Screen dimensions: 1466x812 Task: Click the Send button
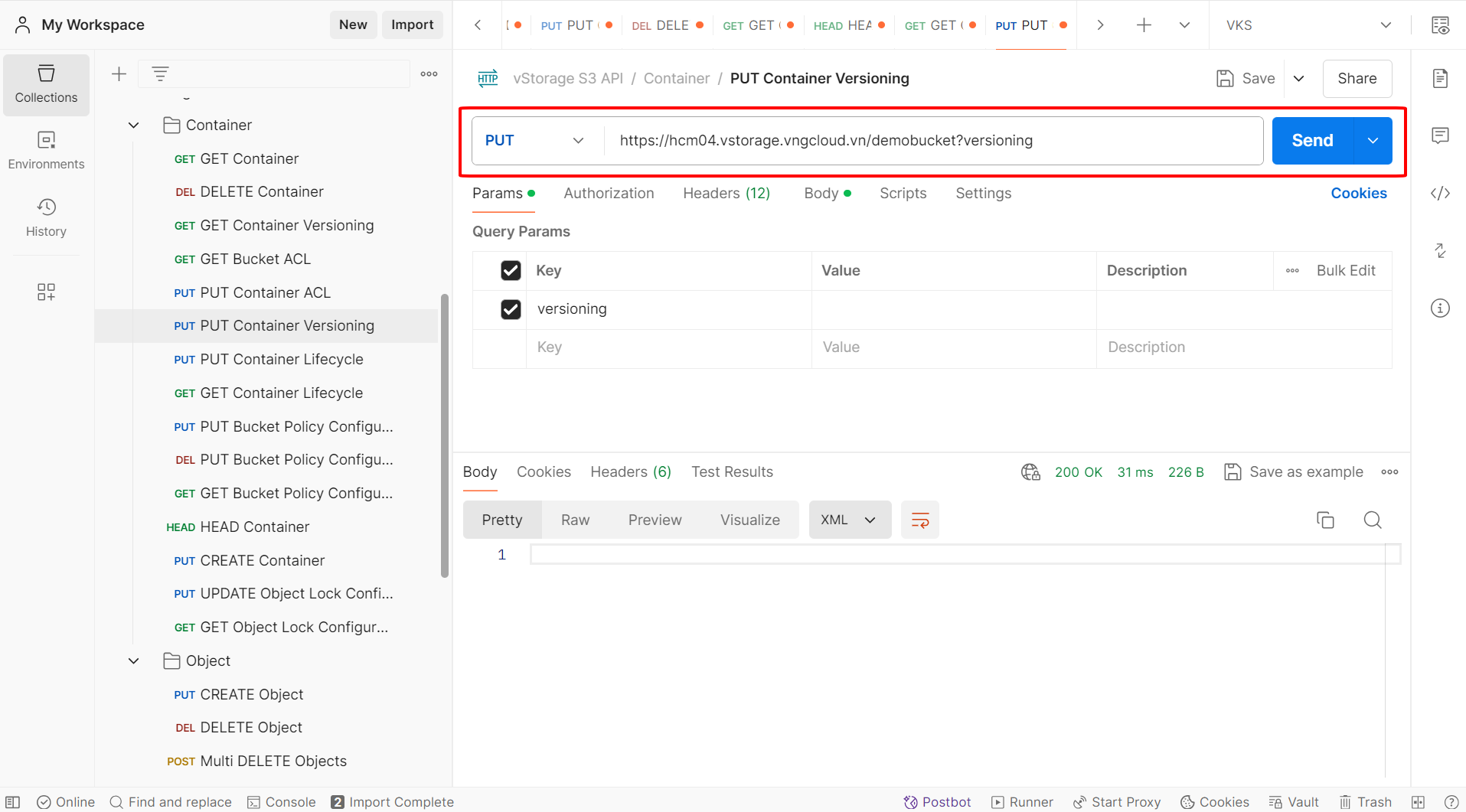[x=1312, y=141]
